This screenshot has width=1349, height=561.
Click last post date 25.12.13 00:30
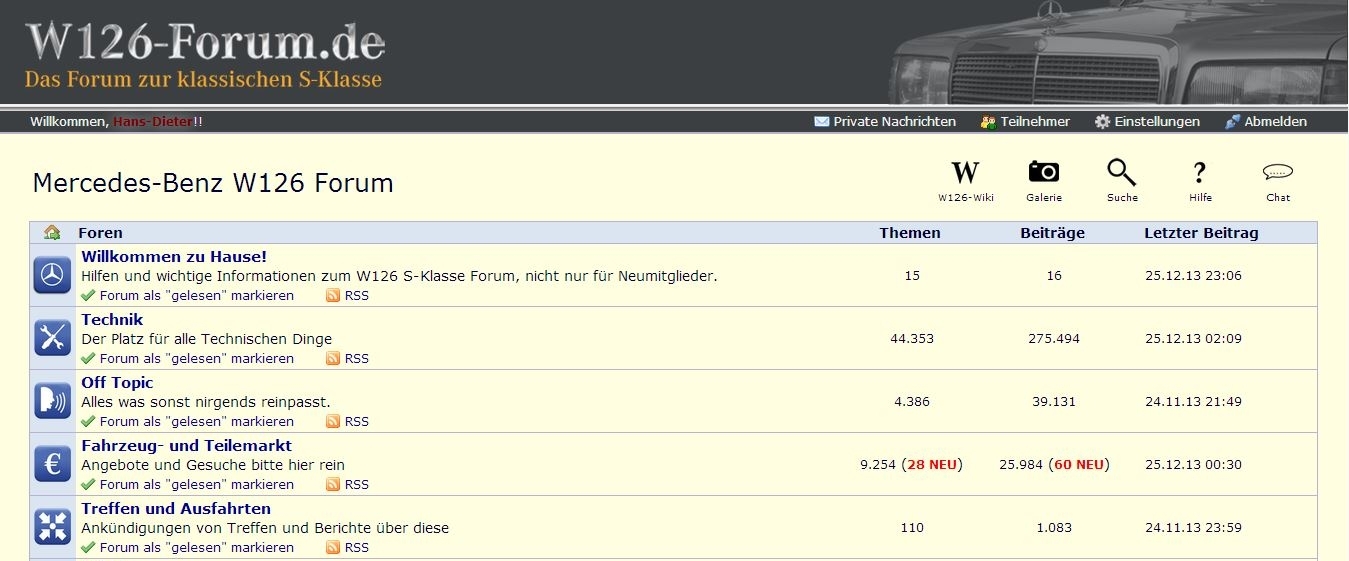(1193, 464)
